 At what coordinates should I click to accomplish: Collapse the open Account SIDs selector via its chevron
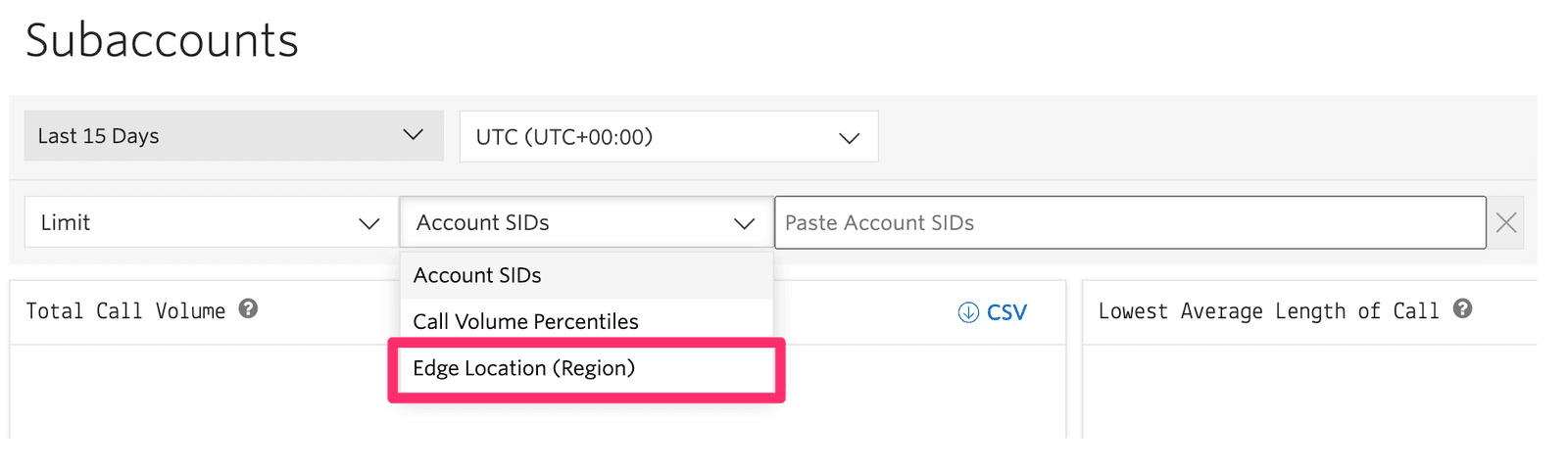pos(745,223)
